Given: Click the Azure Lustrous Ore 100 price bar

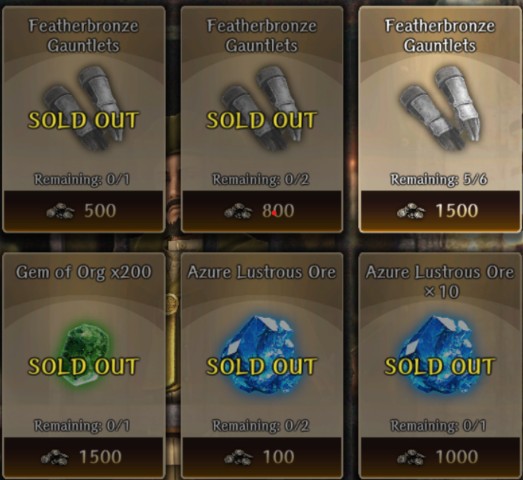Looking at the screenshot, I should tap(262, 457).
